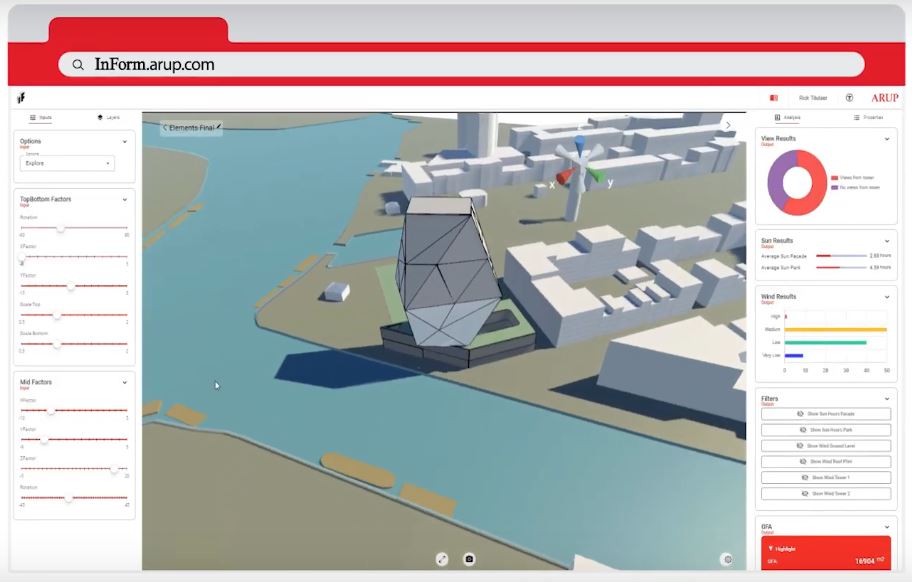Click the fullscreen expand icon

tap(442, 559)
